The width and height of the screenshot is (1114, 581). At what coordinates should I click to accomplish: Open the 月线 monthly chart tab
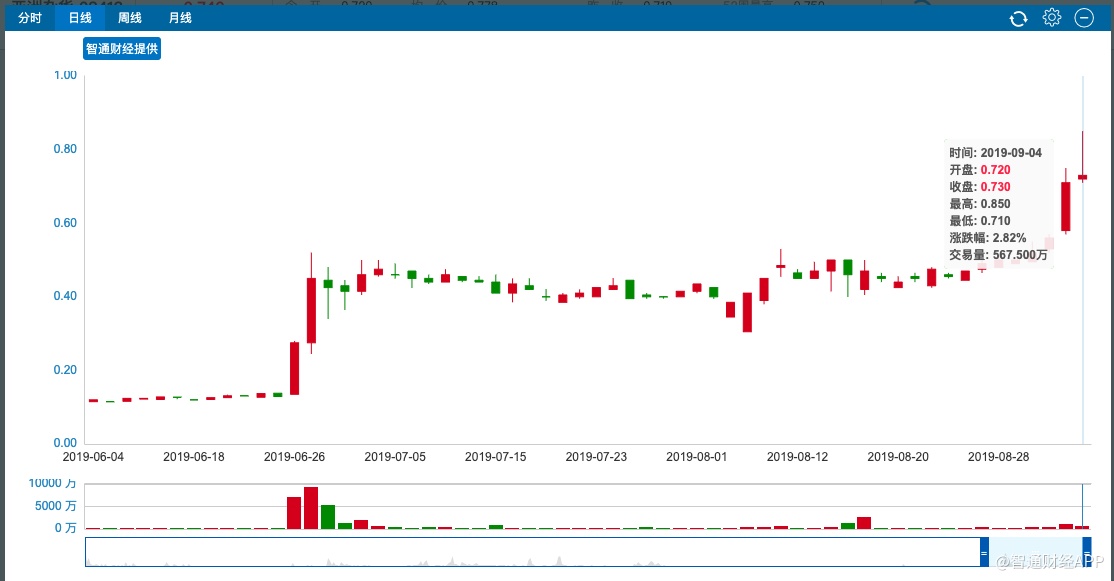180,18
